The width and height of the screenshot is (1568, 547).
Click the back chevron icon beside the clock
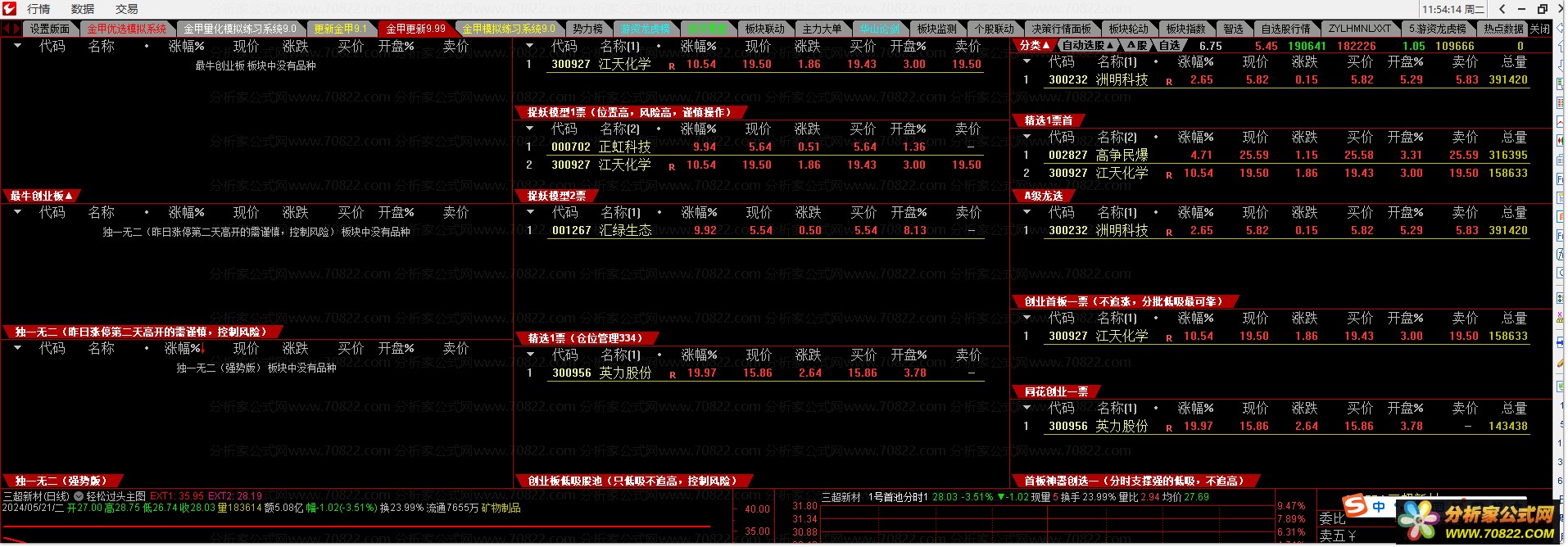pyautogui.click(x=1502, y=9)
